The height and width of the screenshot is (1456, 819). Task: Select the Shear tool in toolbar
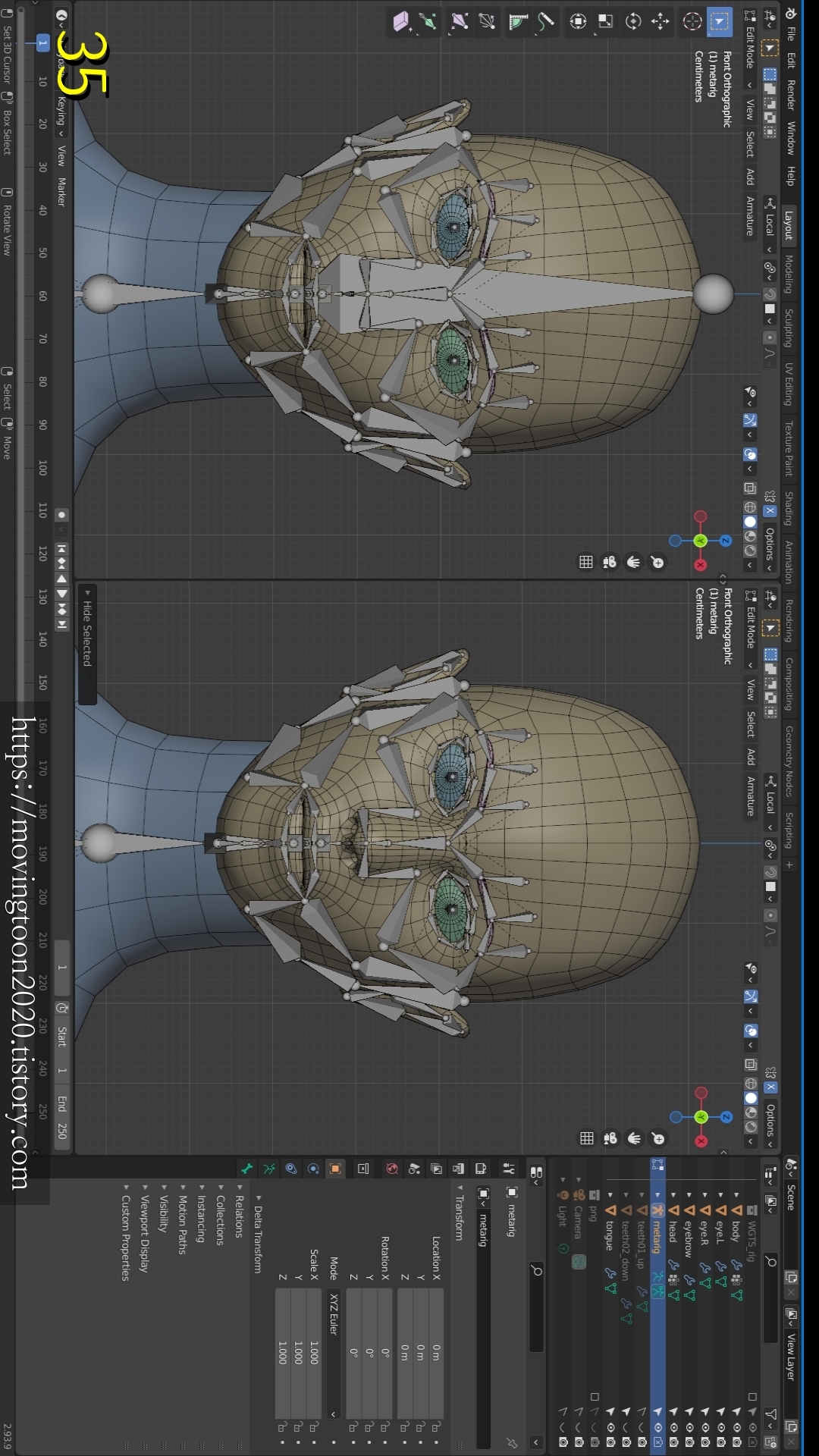(400, 21)
